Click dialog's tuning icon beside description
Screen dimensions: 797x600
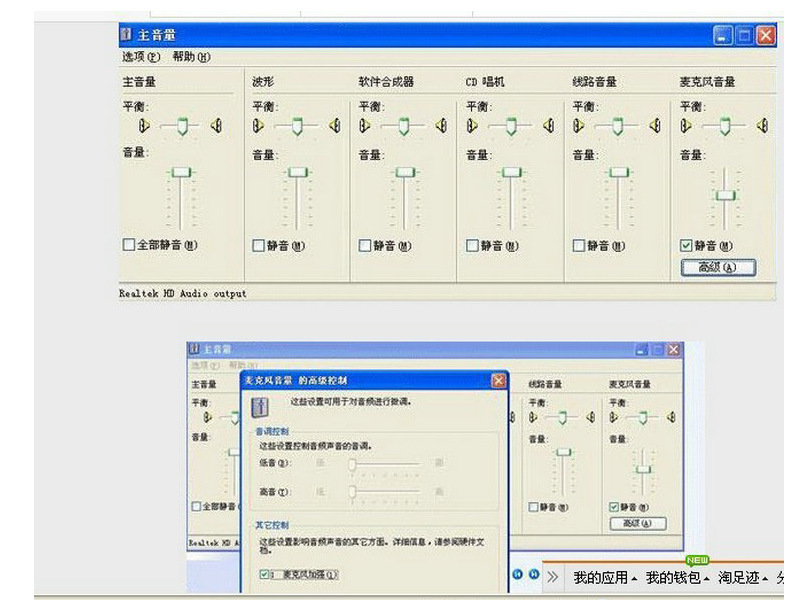coord(260,407)
